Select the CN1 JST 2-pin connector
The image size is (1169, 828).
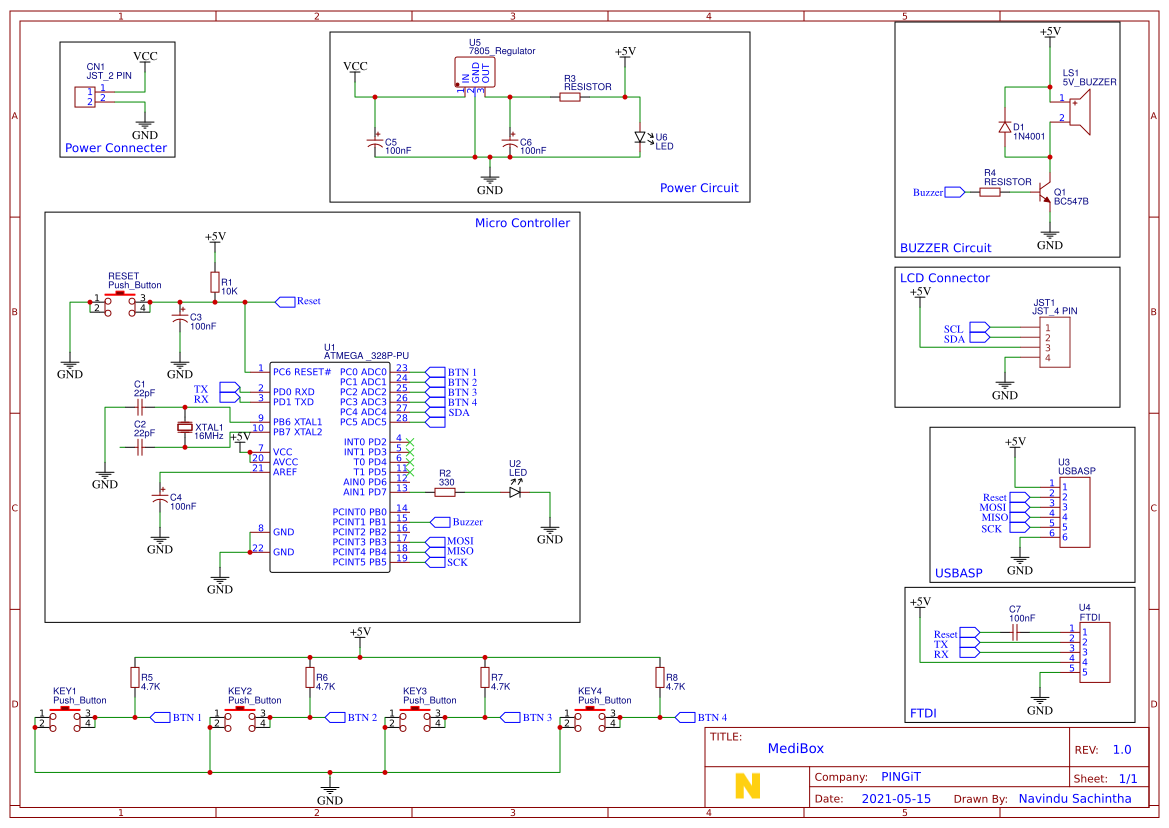85,97
